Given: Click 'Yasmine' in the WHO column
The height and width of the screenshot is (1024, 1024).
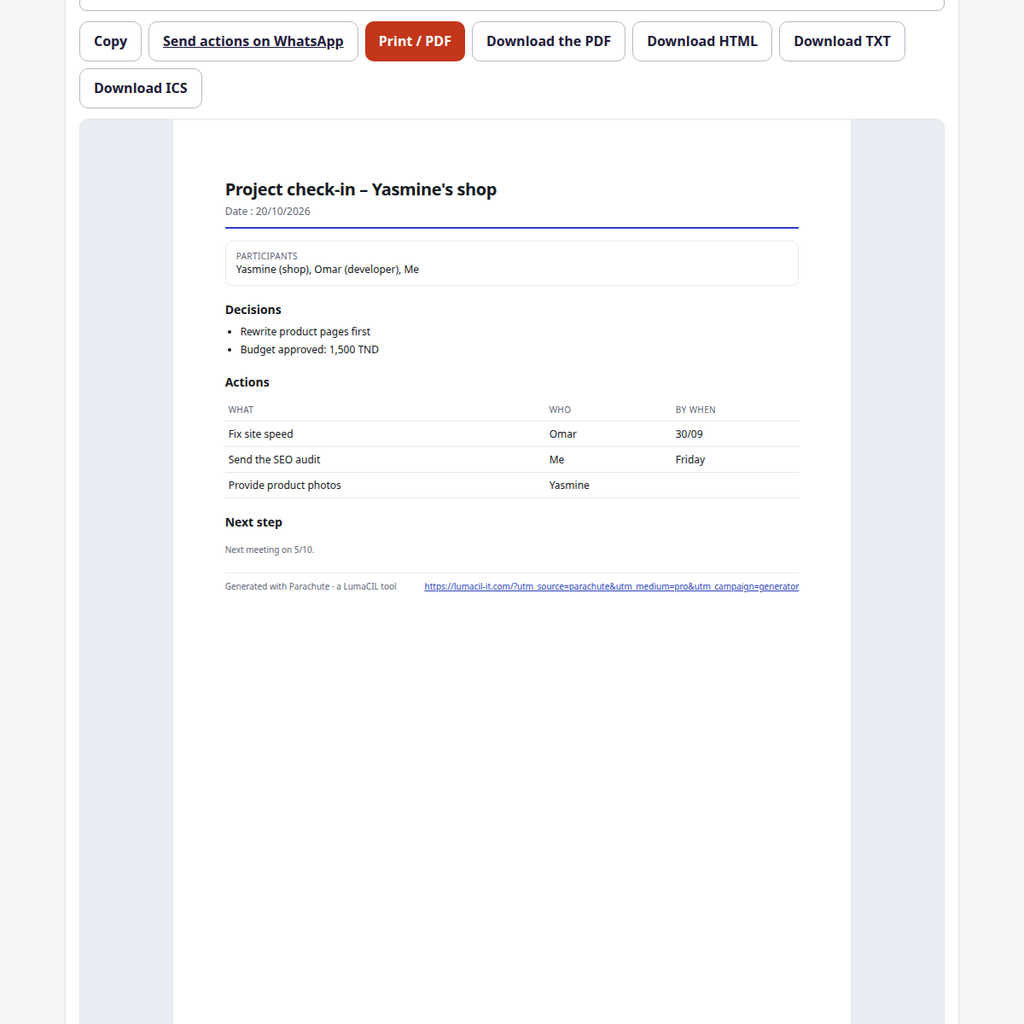Looking at the screenshot, I should point(569,485).
